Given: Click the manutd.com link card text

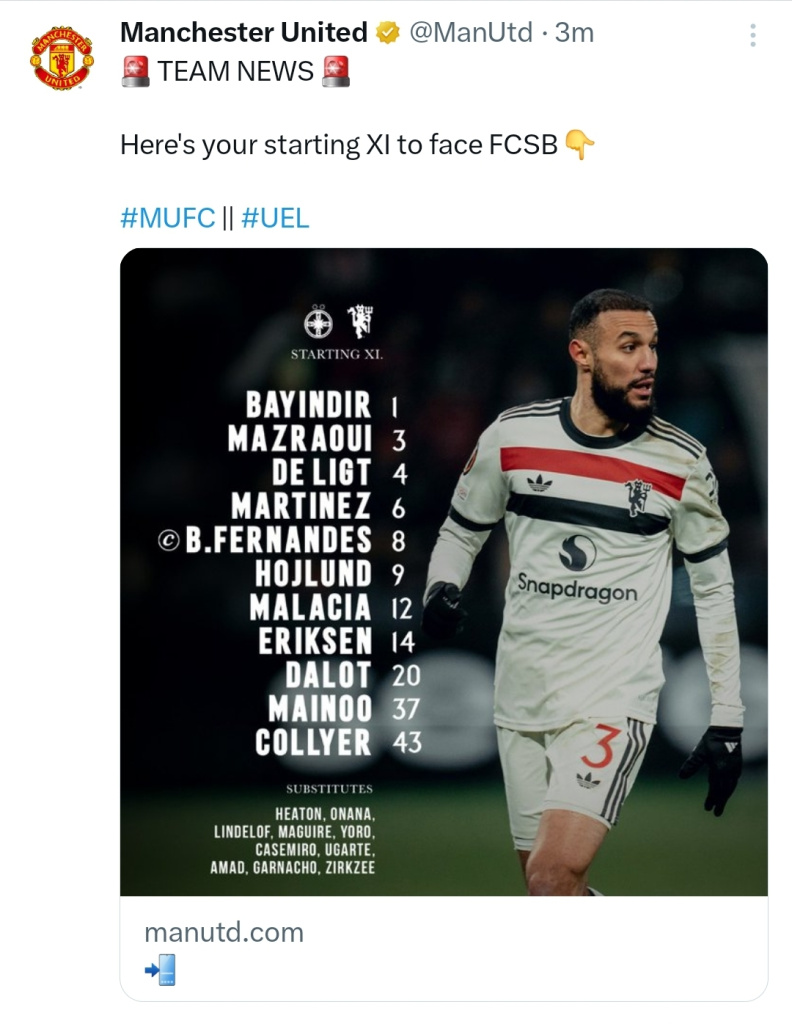Looking at the screenshot, I should [224, 932].
